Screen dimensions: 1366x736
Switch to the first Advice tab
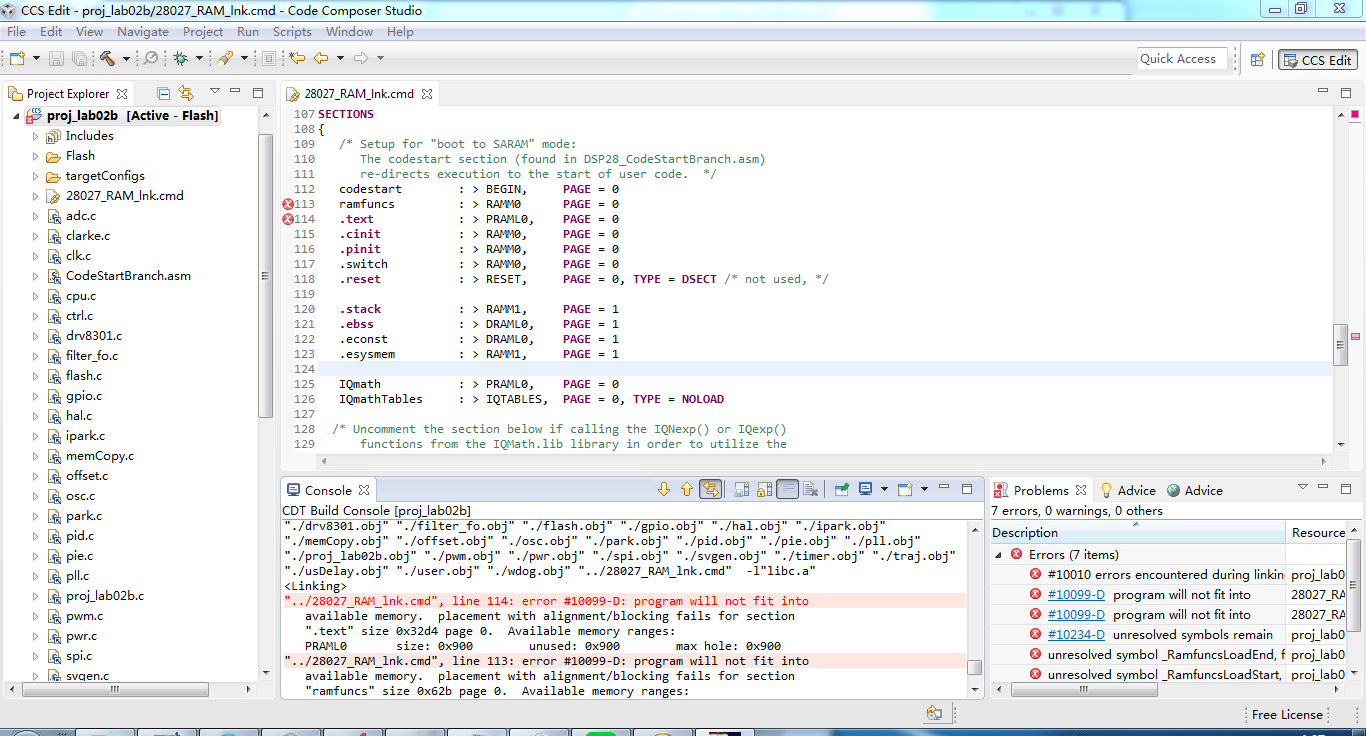click(x=1127, y=490)
